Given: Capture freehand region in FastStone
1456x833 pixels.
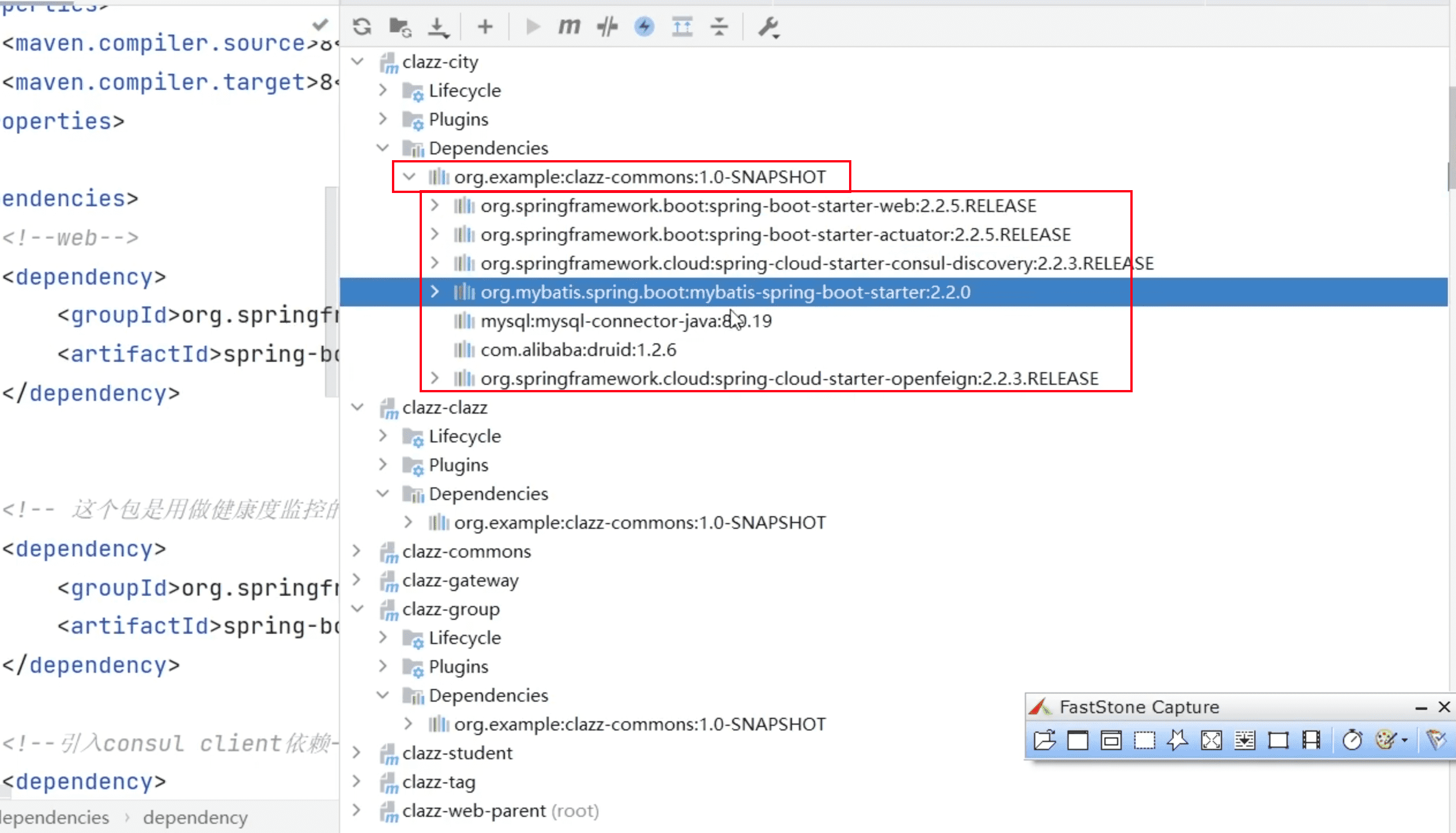Looking at the screenshot, I should [1178, 740].
